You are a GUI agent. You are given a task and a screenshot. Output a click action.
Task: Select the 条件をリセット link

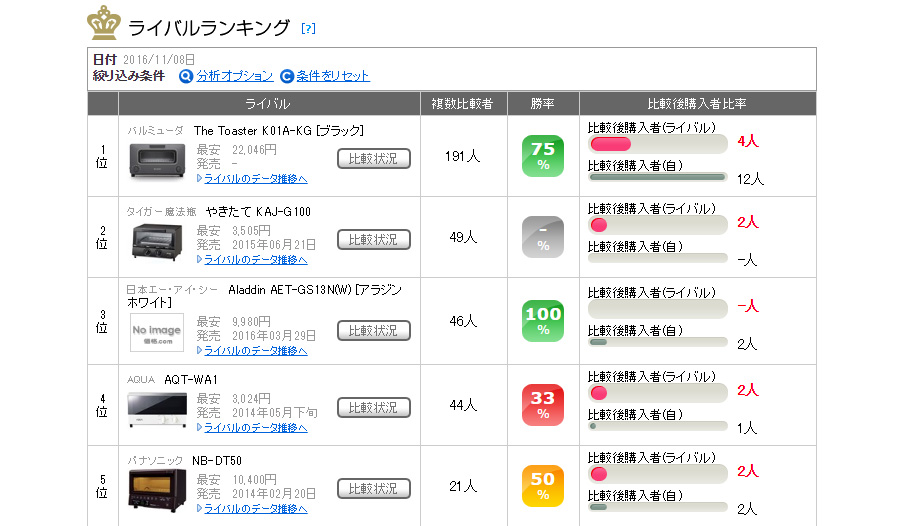tap(333, 76)
